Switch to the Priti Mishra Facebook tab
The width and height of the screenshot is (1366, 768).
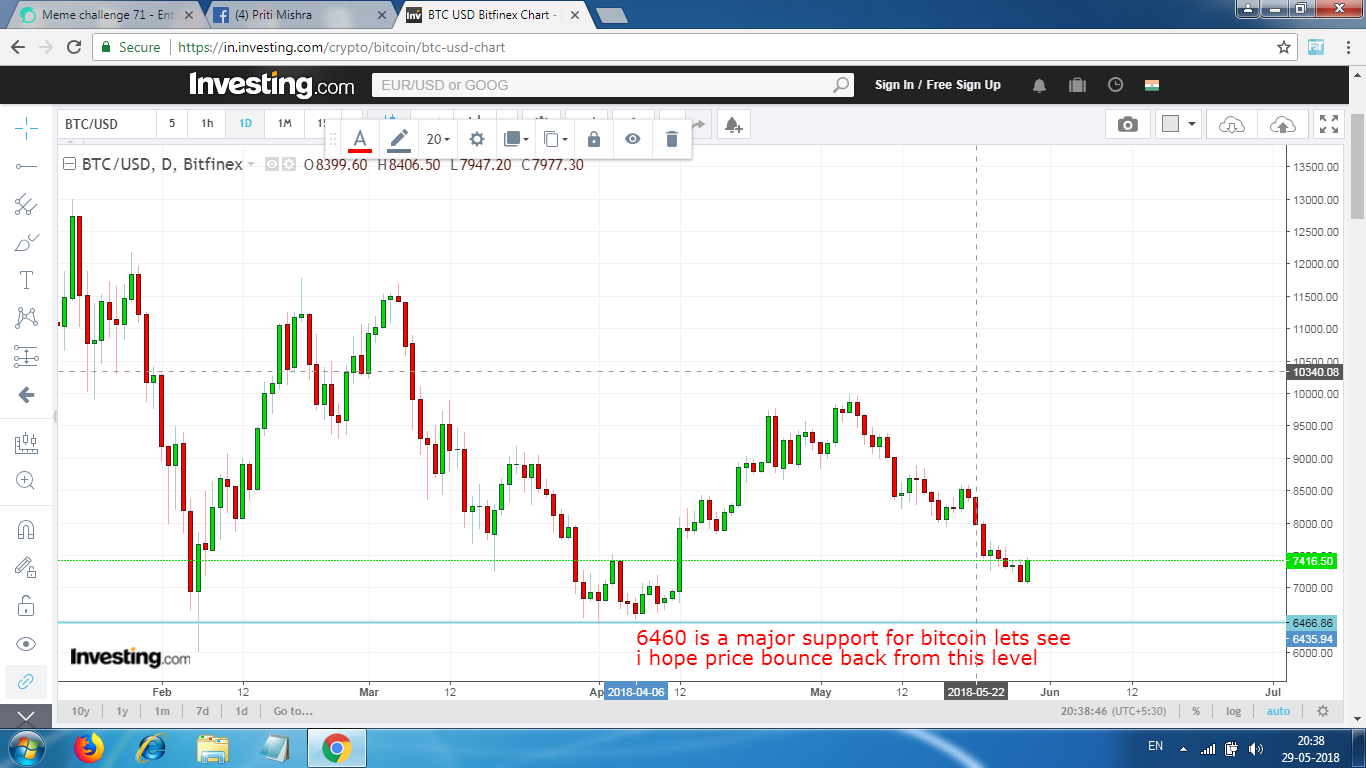[x=300, y=15]
